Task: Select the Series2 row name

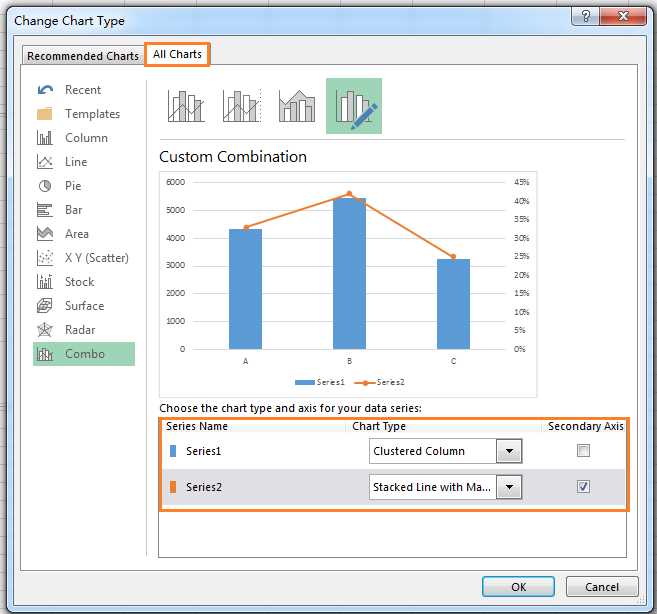Action: coord(204,487)
